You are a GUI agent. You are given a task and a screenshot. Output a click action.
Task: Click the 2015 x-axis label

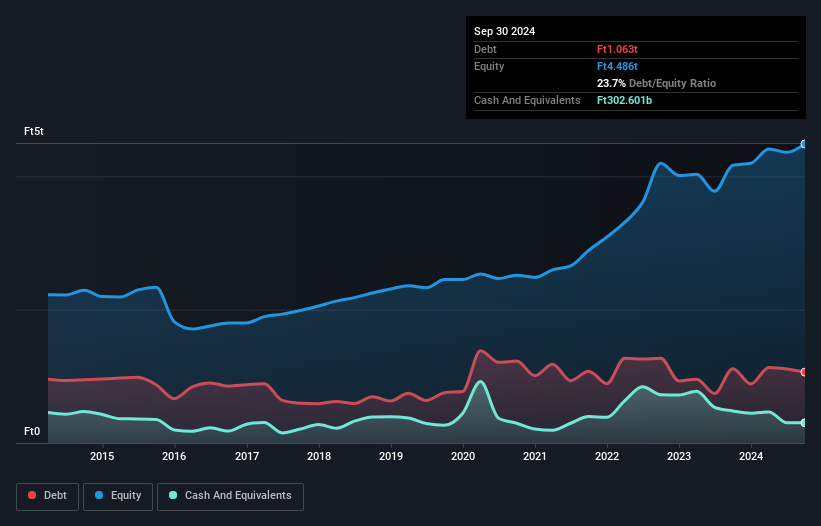coord(102,456)
